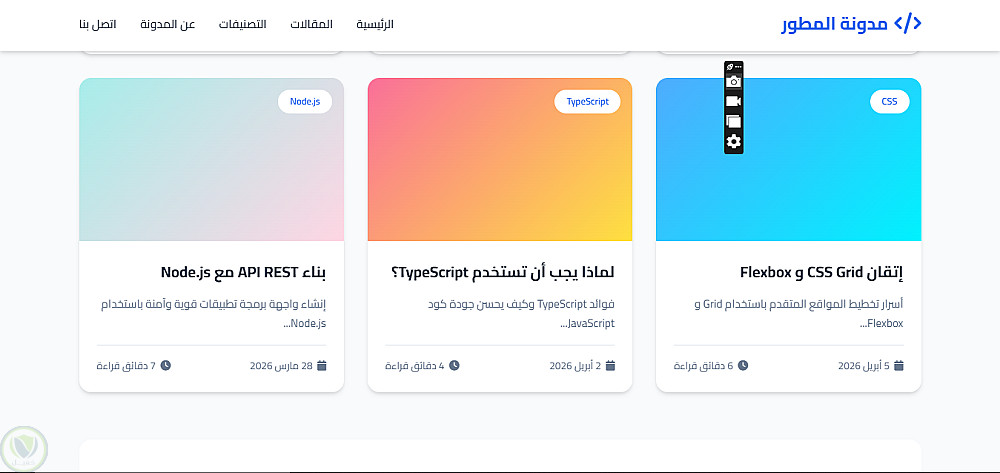
Task: Click the camera screenshot icon in floating toolbar
Action: (x=733, y=82)
